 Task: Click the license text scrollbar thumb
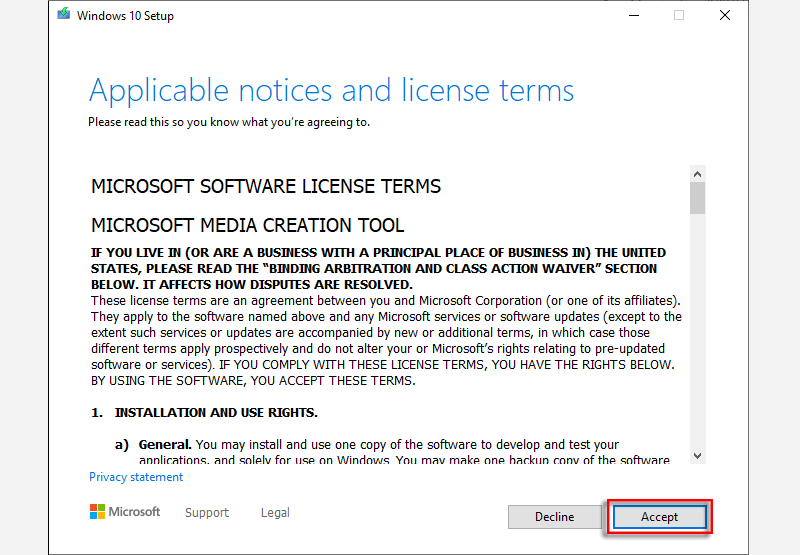[x=697, y=198]
